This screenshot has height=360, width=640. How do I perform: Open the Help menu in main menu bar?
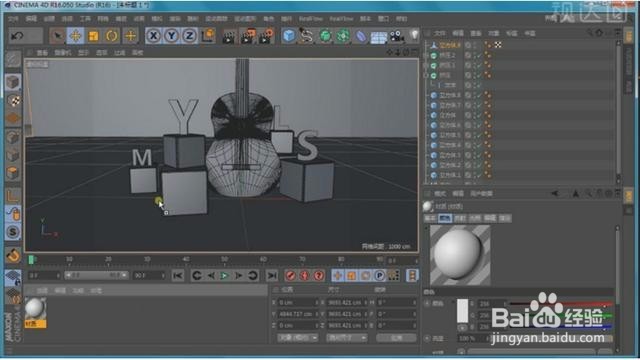coord(402,19)
